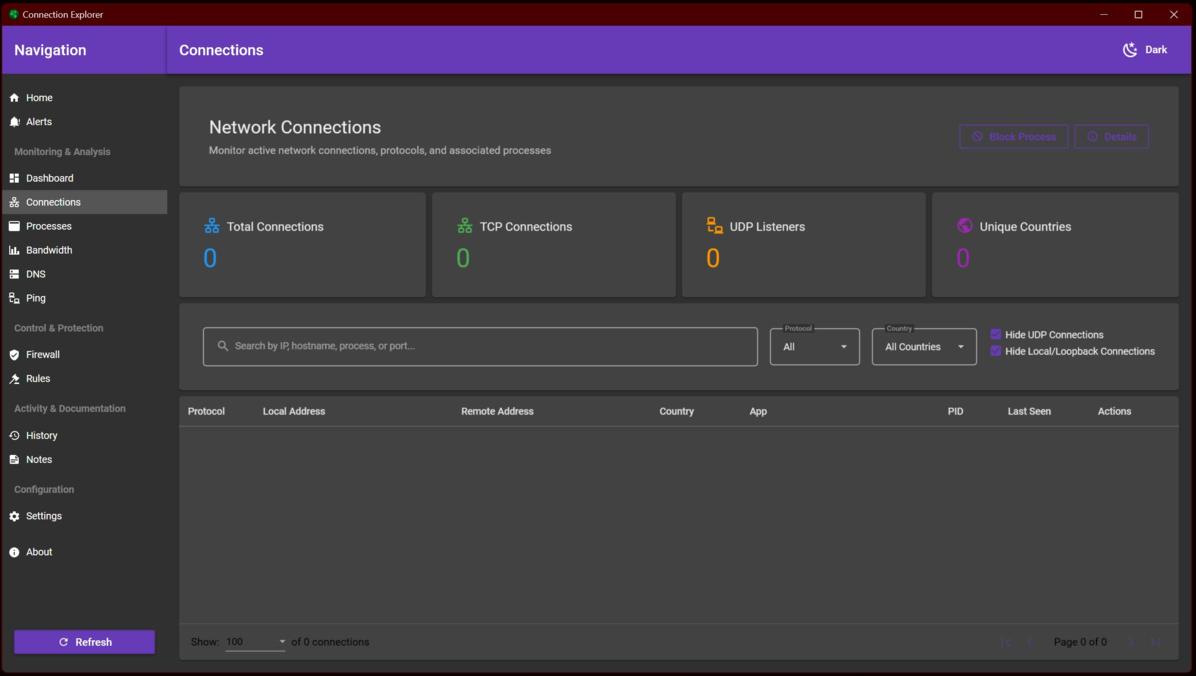Click the Dashboard grid icon
The image size is (1196, 676).
tap(14, 178)
